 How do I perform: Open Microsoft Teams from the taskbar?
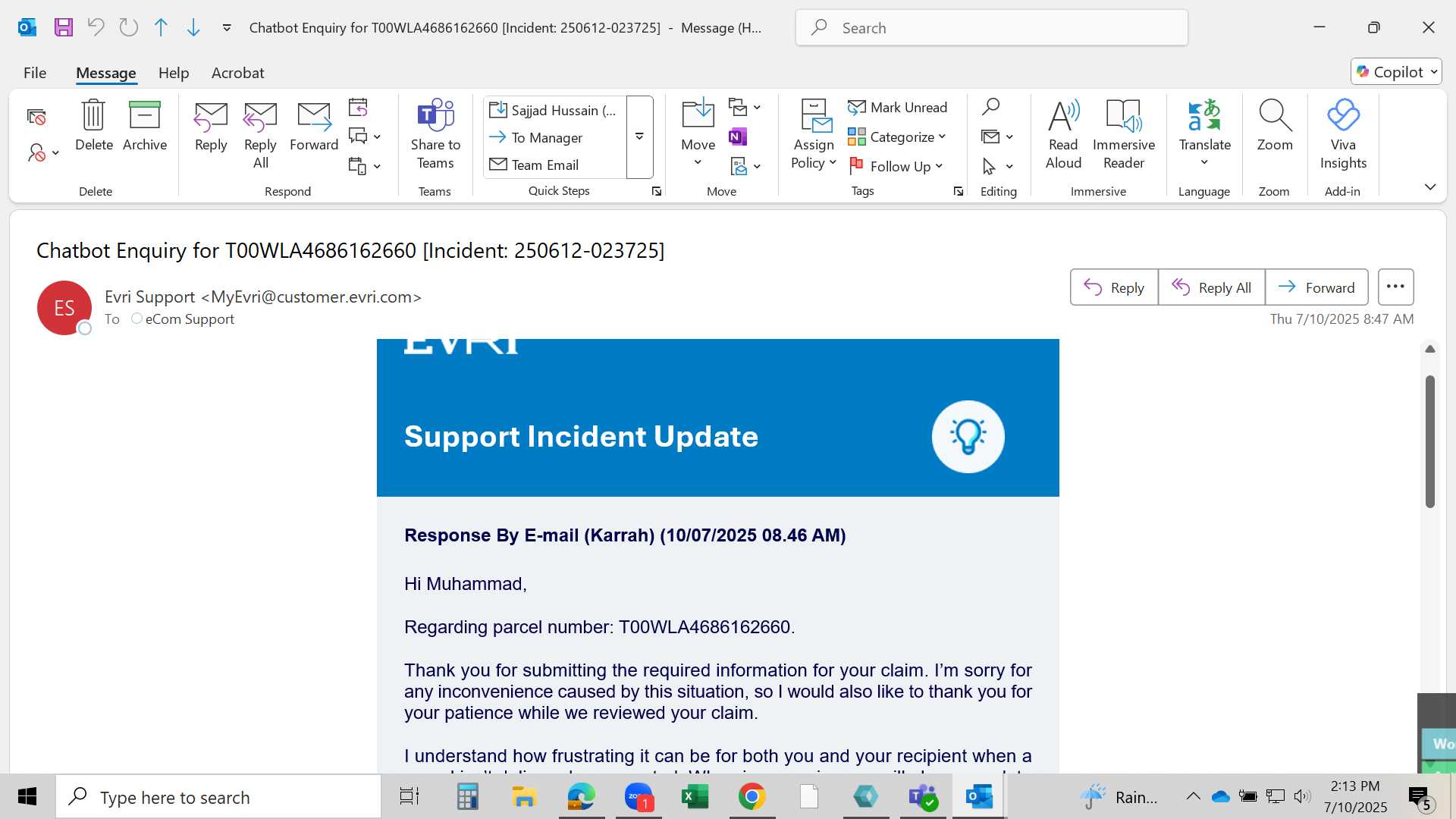pos(923,797)
